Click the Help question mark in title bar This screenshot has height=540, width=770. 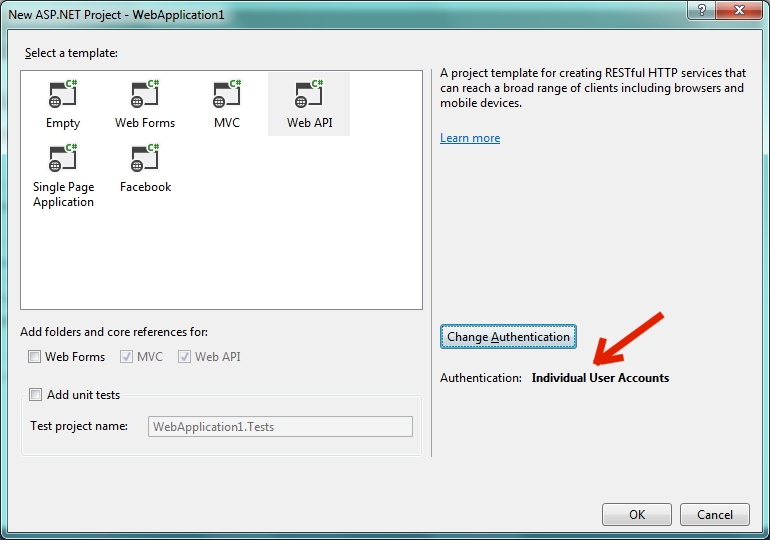click(x=702, y=10)
